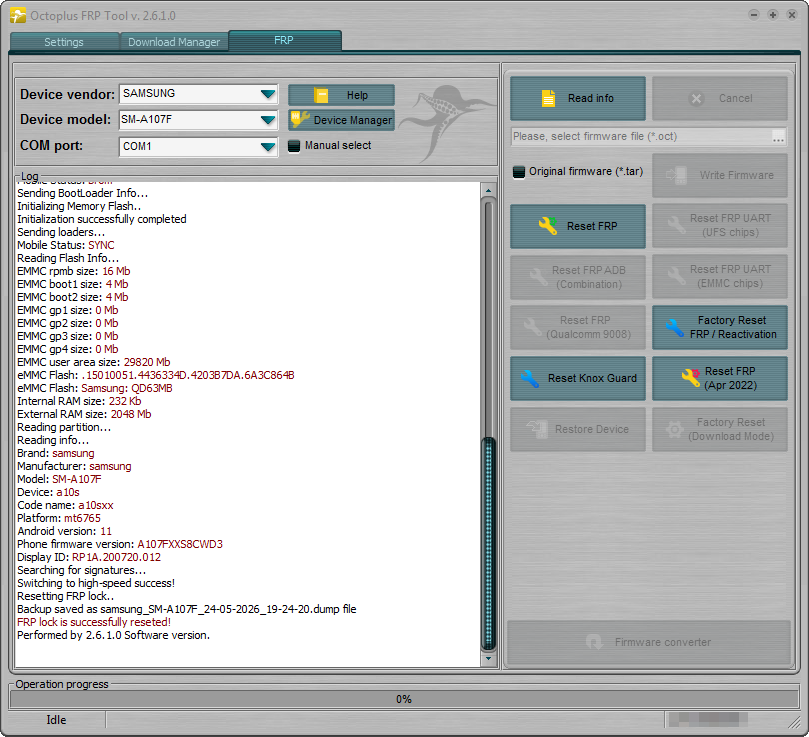
Task: Click the Octoplus app logo in title bar
Action: tap(18, 15)
